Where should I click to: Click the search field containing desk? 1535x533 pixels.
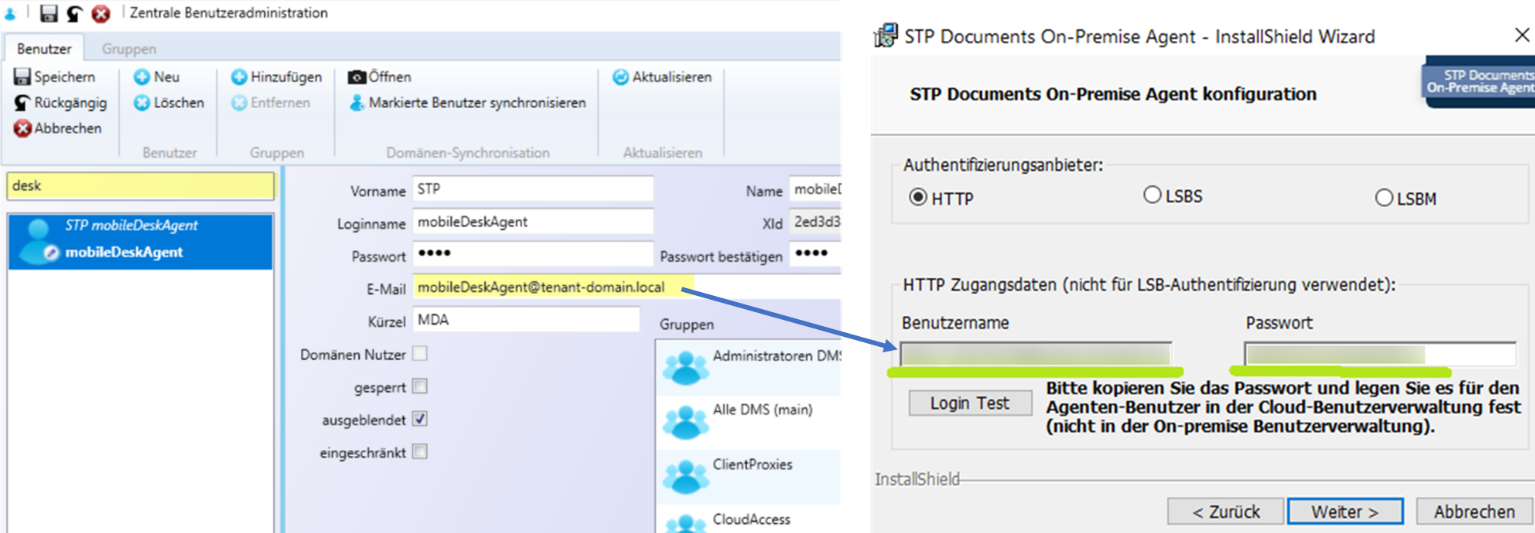click(x=140, y=186)
